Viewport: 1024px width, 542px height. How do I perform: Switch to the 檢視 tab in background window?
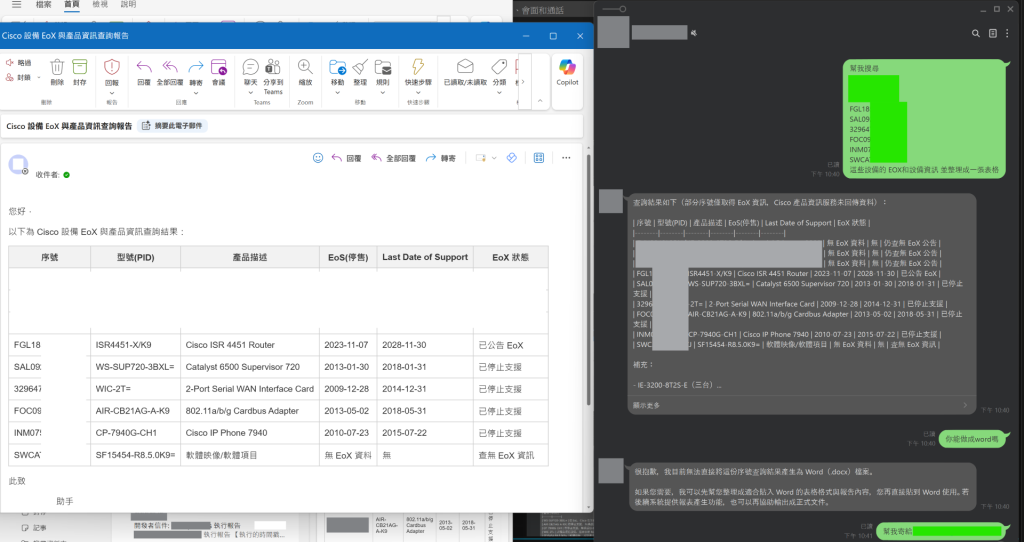(x=100, y=5)
